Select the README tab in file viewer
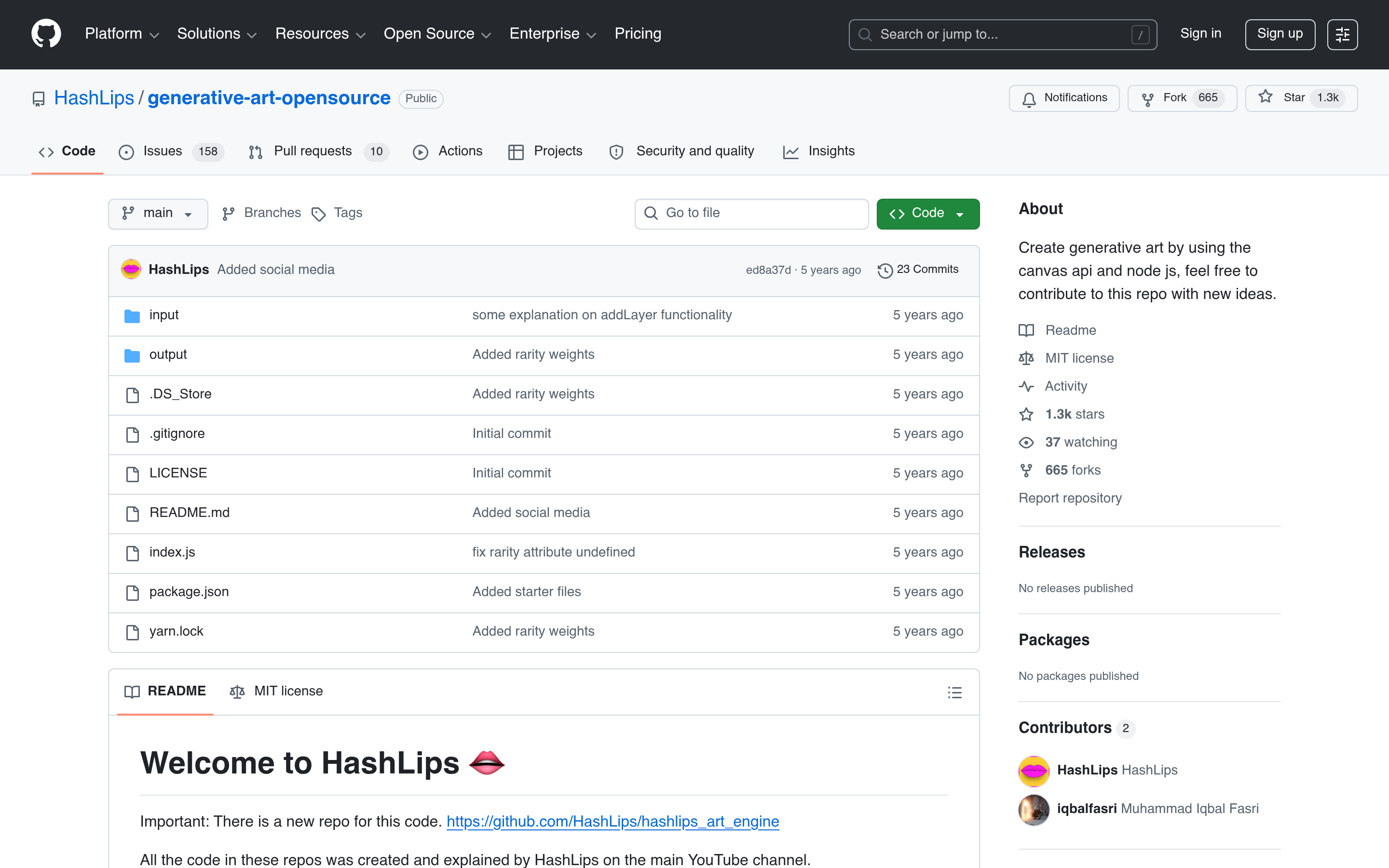This screenshot has width=1389, height=868. coord(165,691)
